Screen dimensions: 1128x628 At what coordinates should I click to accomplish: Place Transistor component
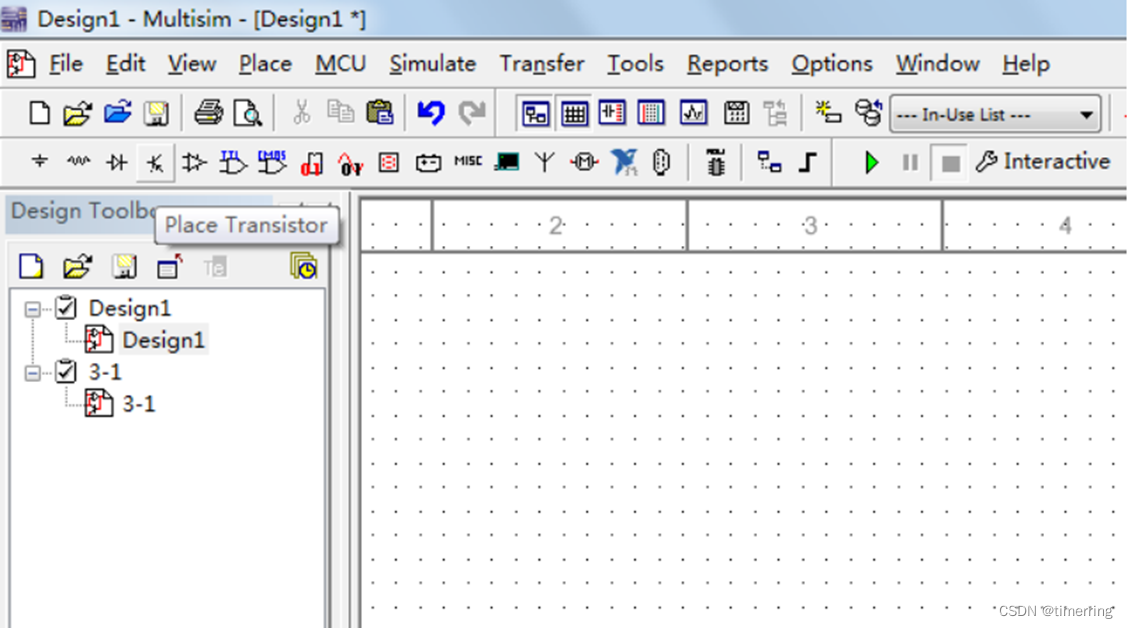pyautogui.click(x=155, y=163)
